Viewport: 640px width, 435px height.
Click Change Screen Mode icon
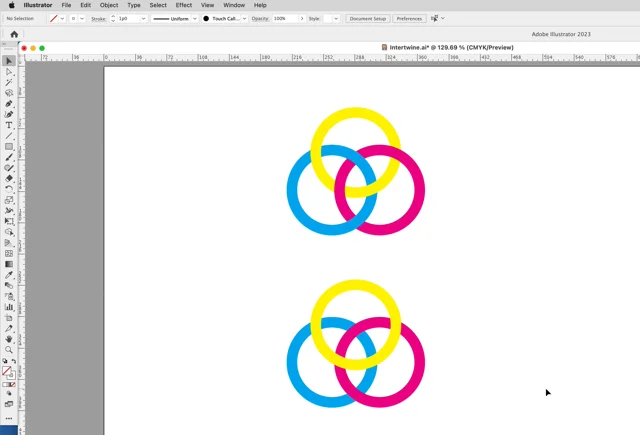coord(9,404)
